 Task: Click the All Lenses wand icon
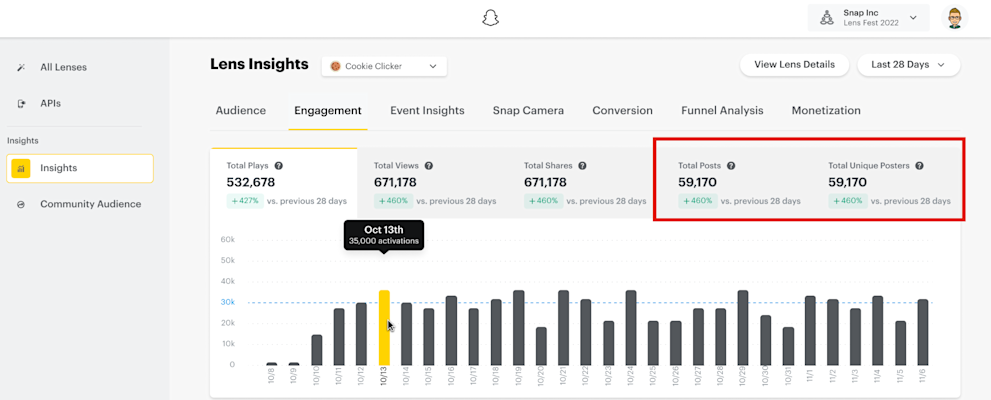pos(21,67)
